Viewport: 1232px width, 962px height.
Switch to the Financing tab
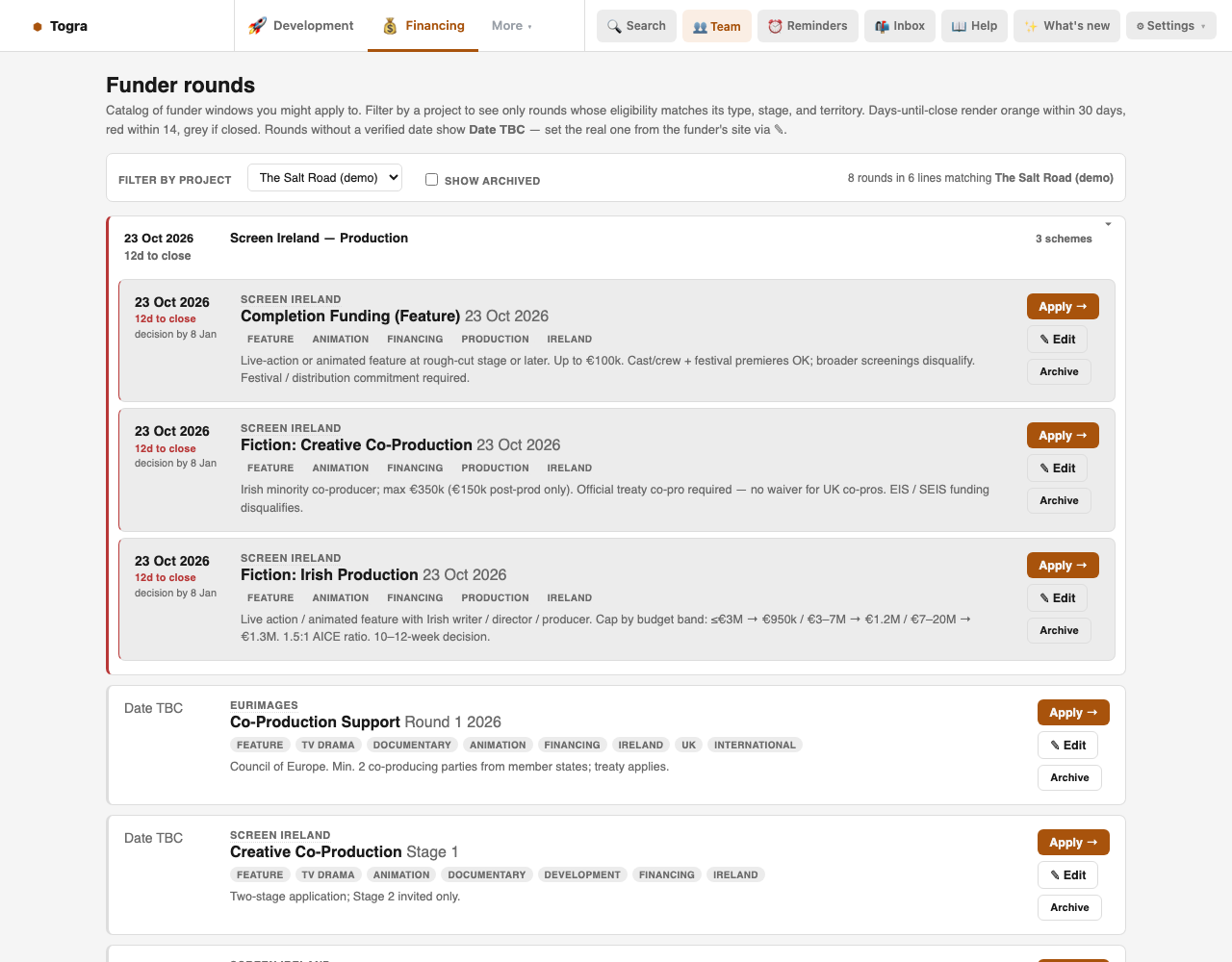pos(423,26)
